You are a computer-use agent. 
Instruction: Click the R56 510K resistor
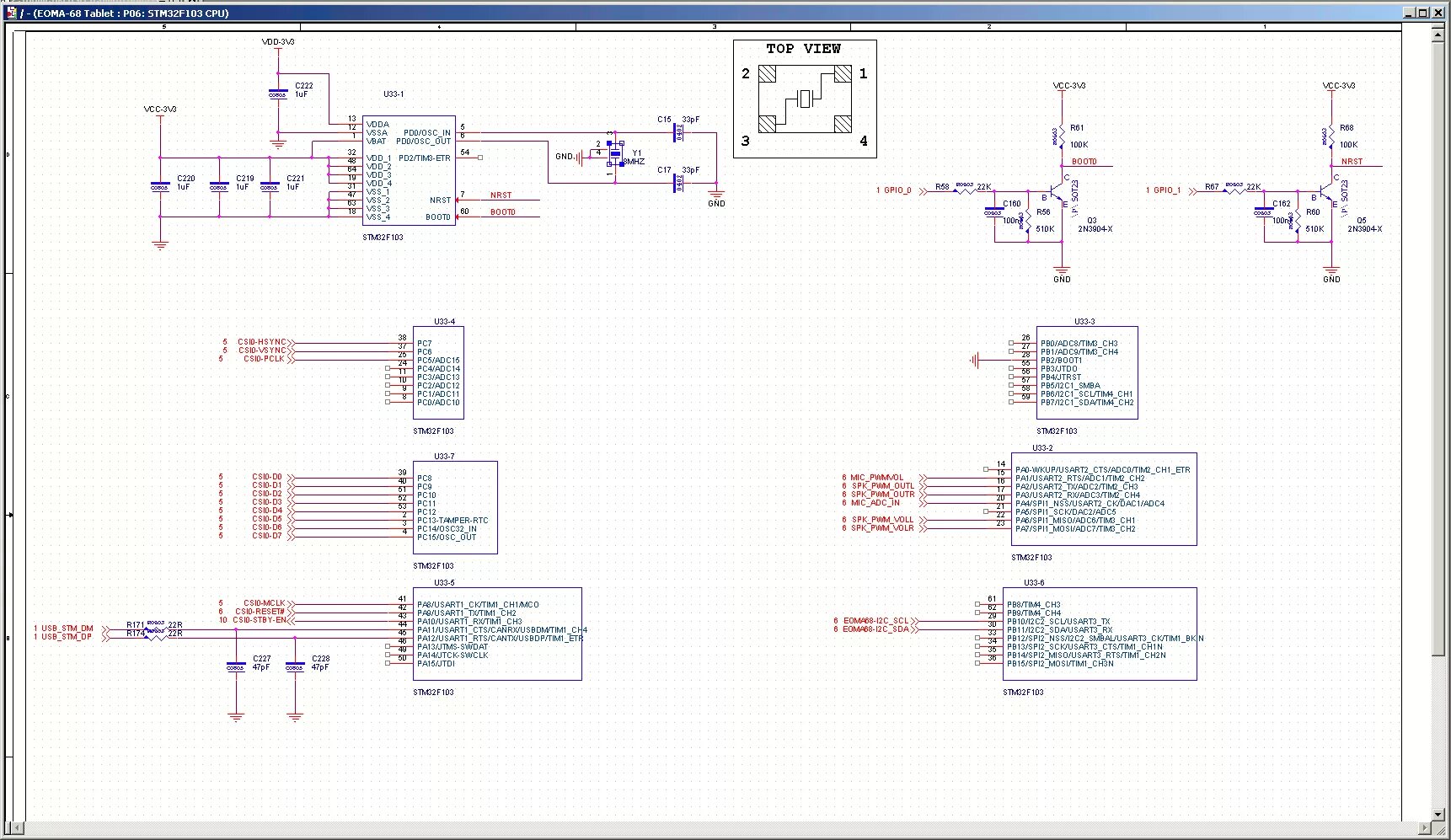pyautogui.click(x=1028, y=222)
